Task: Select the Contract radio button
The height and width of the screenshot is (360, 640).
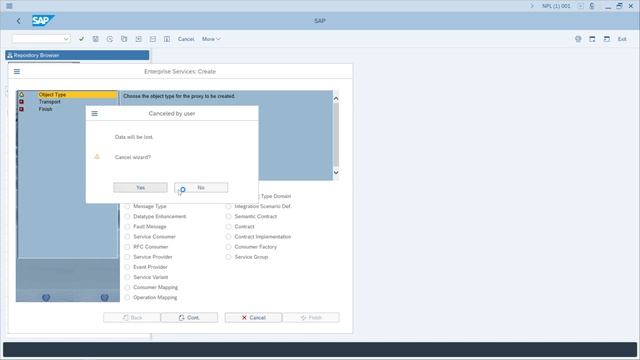Action: 229,227
